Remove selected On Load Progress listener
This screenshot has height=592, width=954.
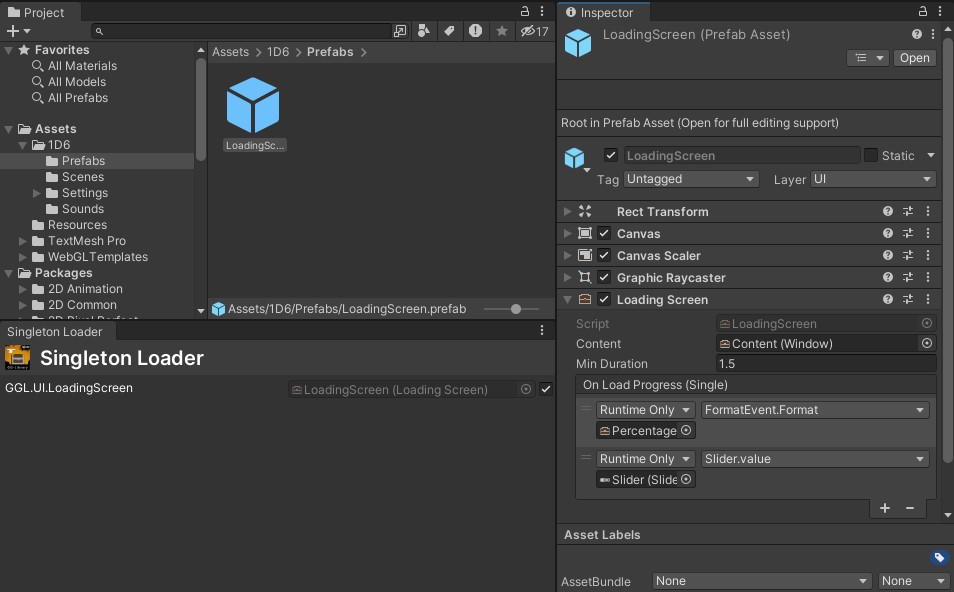[x=910, y=508]
